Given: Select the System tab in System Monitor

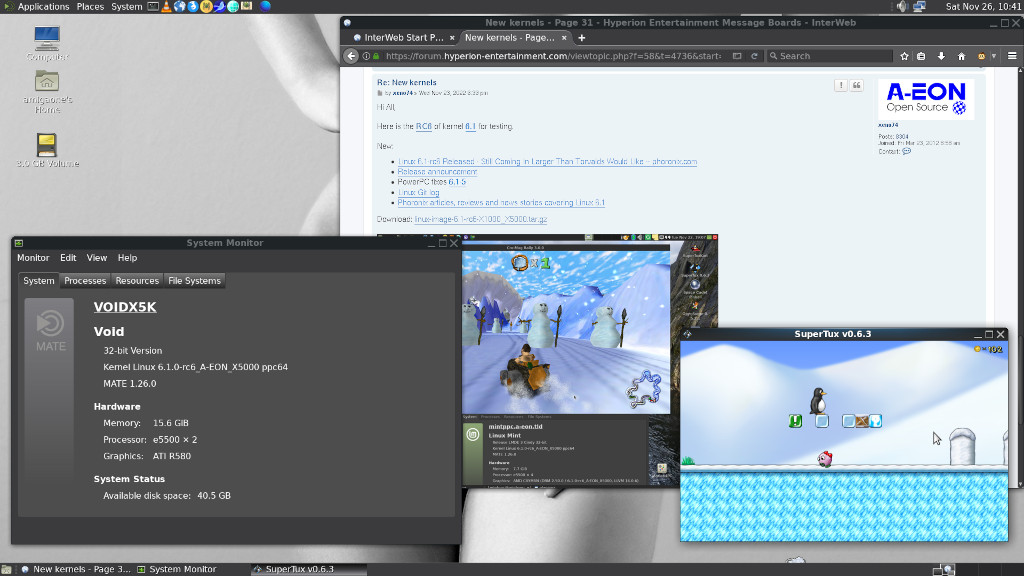Looking at the screenshot, I should (x=39, y=281).
